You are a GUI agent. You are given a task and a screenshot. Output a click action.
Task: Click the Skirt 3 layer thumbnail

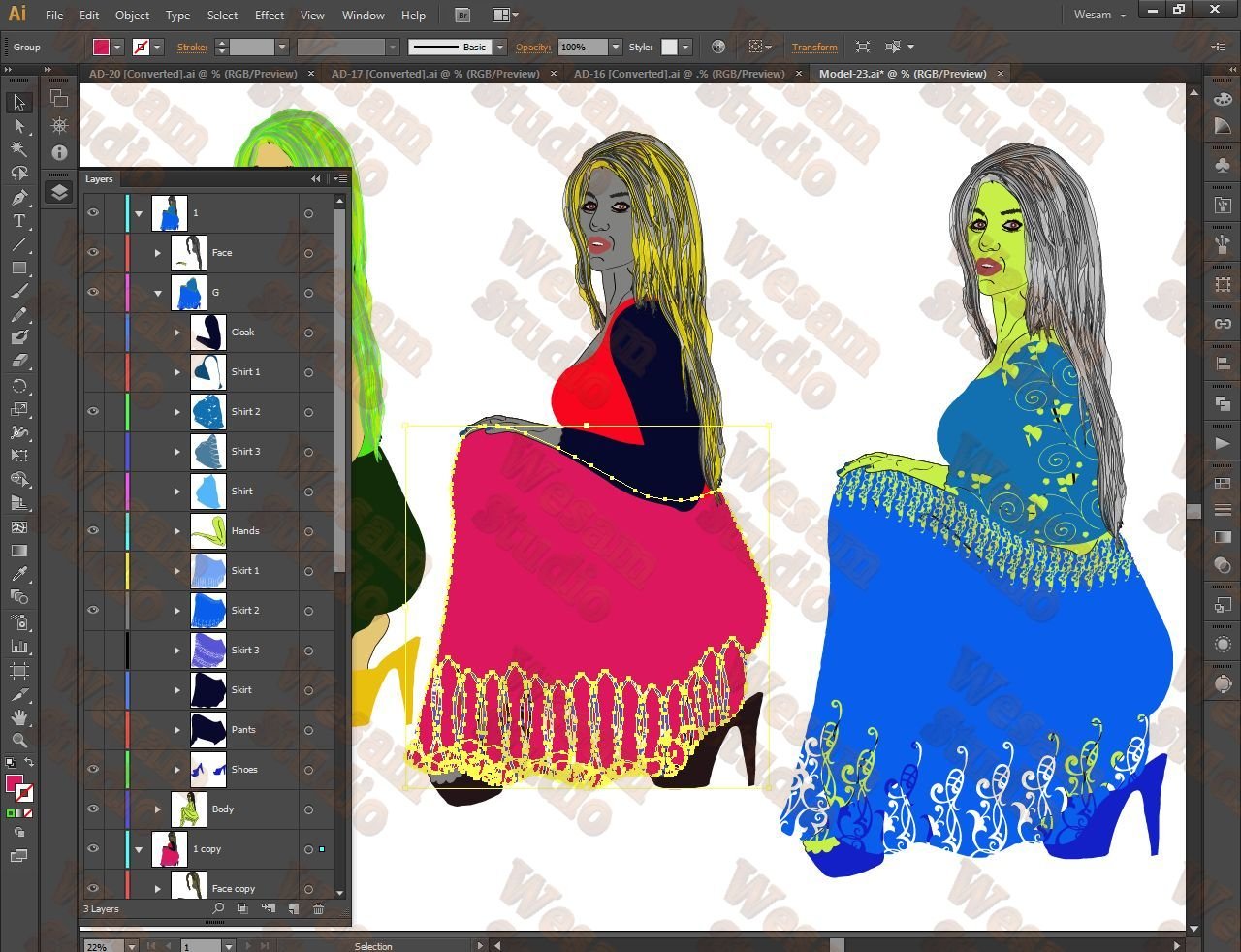point(208,650)
